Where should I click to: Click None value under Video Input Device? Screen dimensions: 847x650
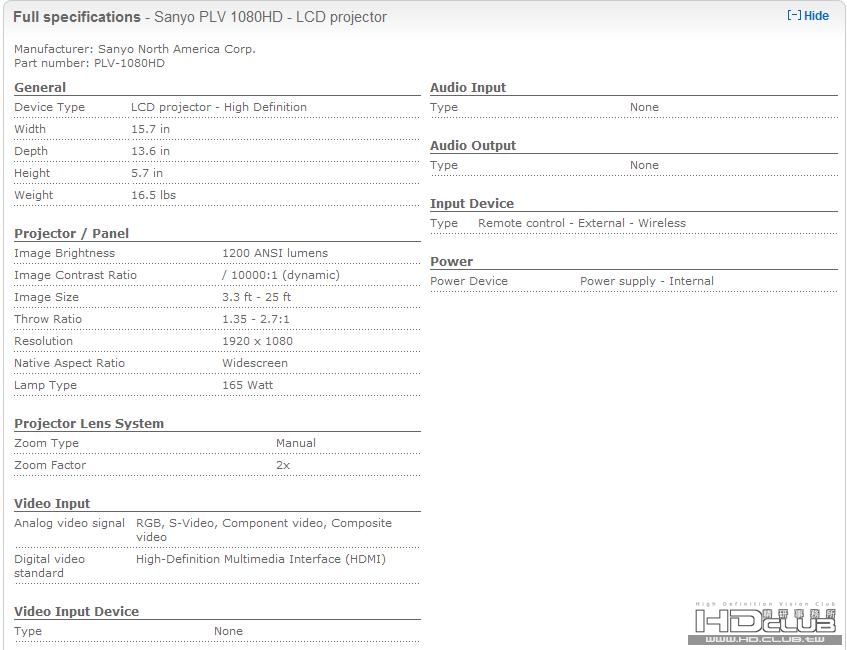click(228, 631)
